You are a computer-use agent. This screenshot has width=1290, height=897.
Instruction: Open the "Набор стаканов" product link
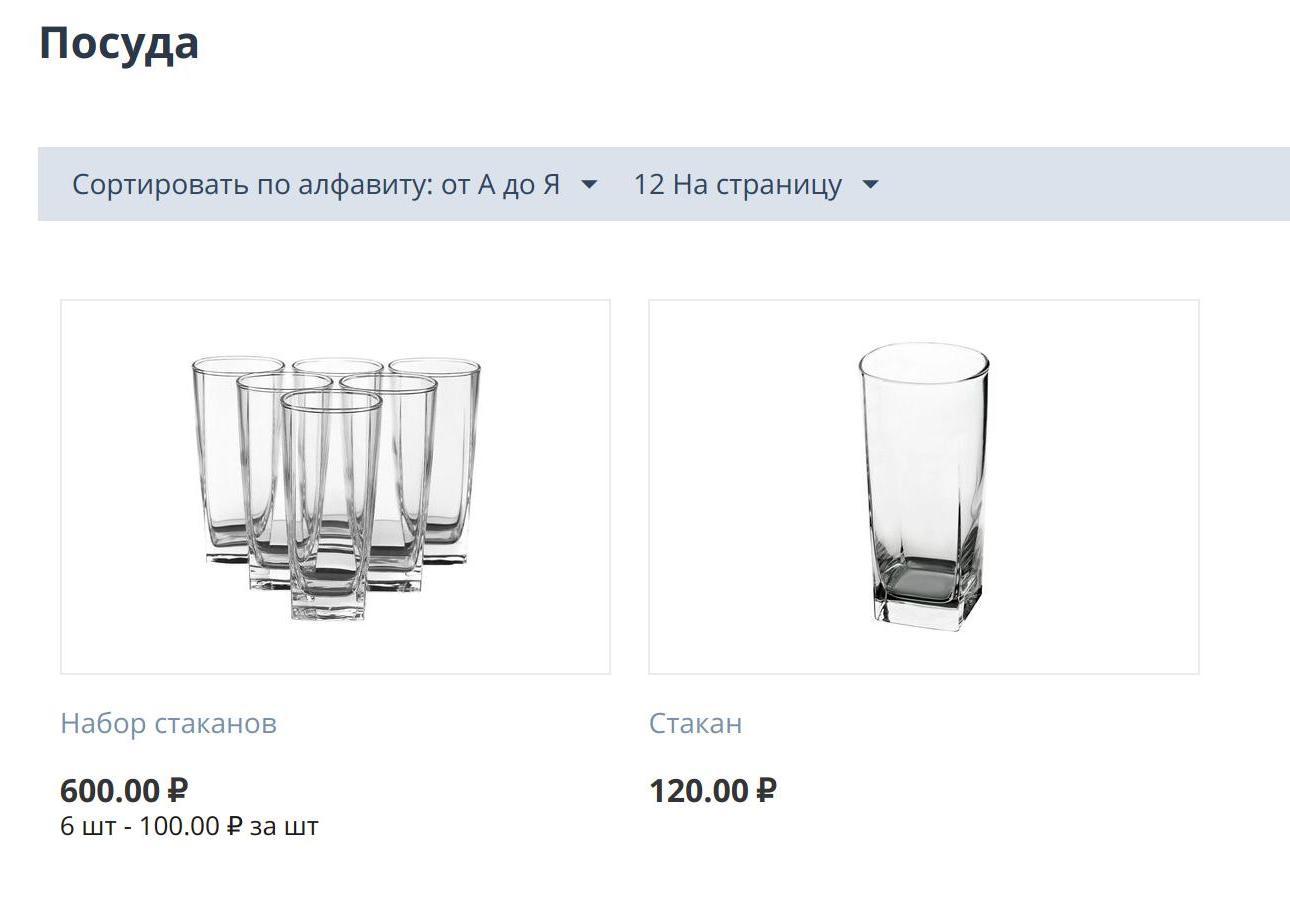tap(168, 723)
